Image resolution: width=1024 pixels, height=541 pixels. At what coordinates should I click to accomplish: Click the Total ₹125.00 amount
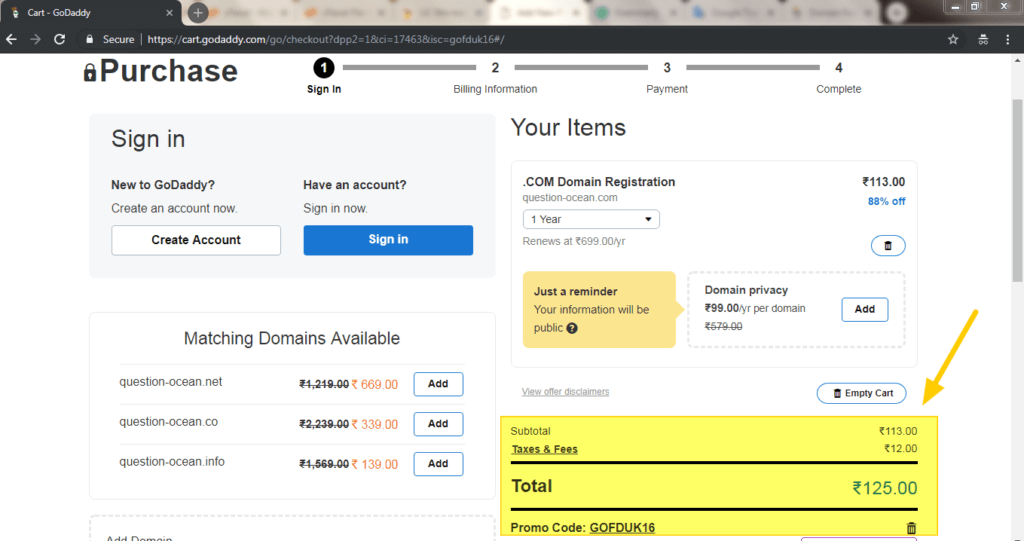coord(884,488)
